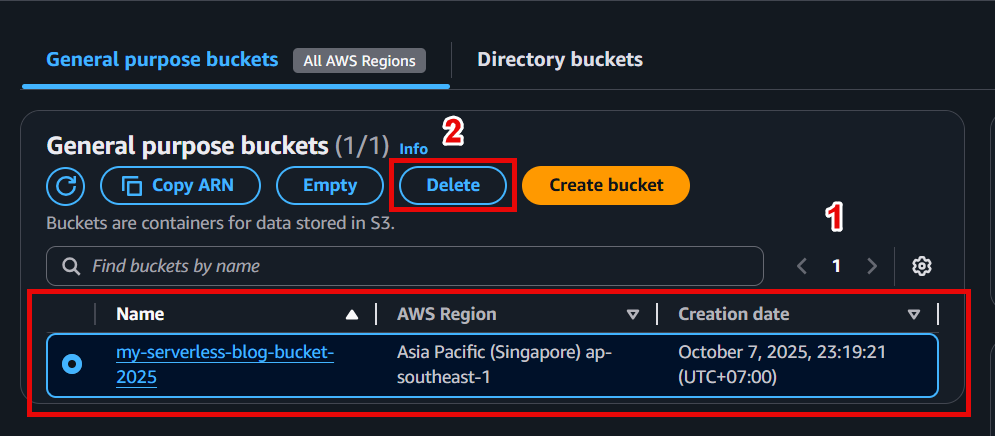Sort by Creation date column arrow
Screen dimensions: 995x436
(914, 314)
